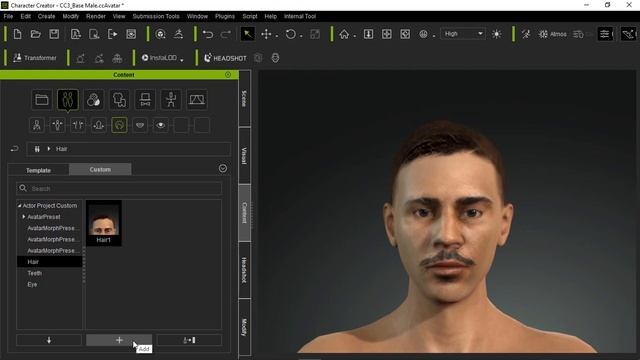
Task: Click the Add plus button
Action: [119, 340]
